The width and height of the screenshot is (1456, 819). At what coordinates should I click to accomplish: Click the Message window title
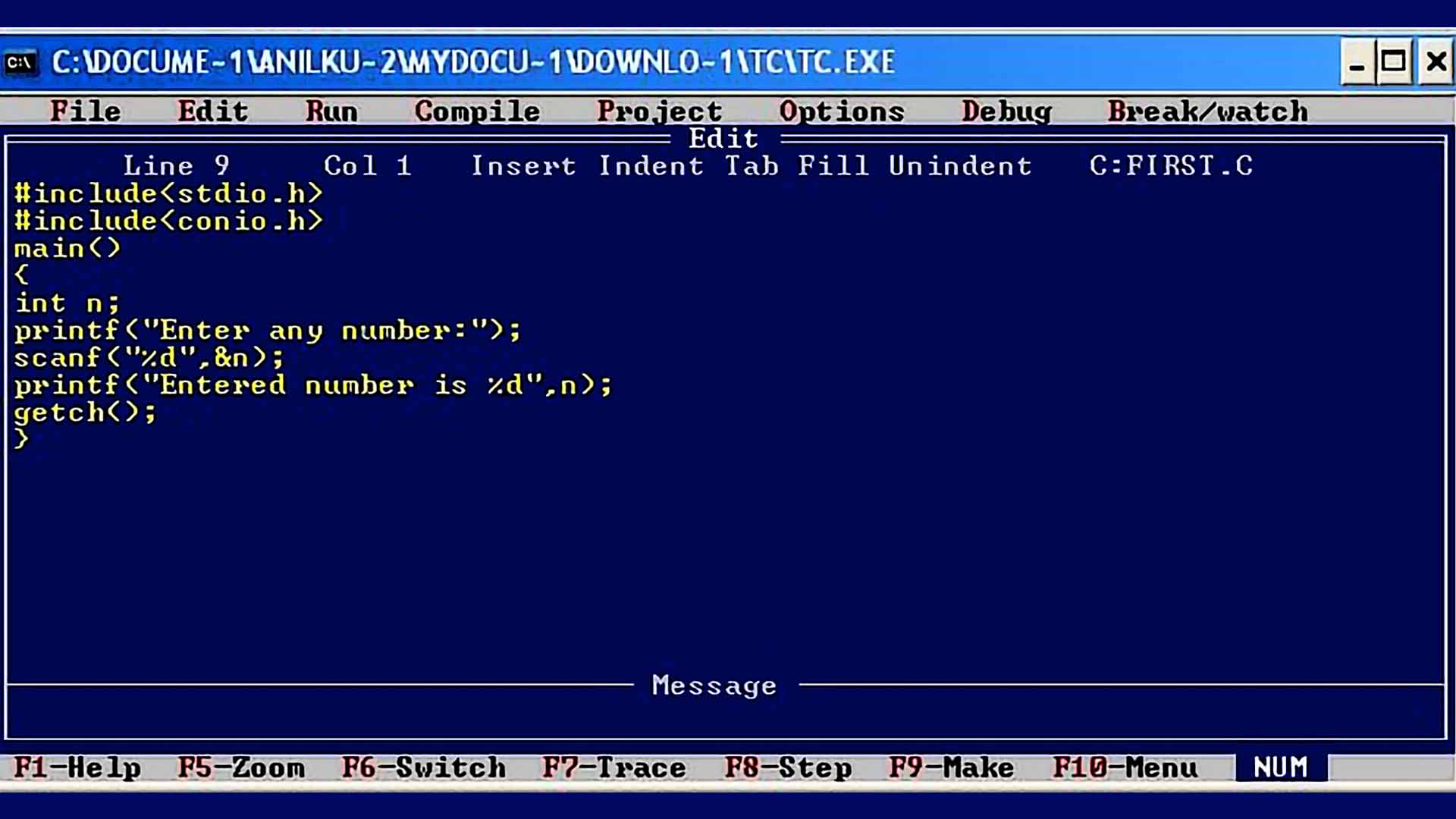[x=714, y=686]
